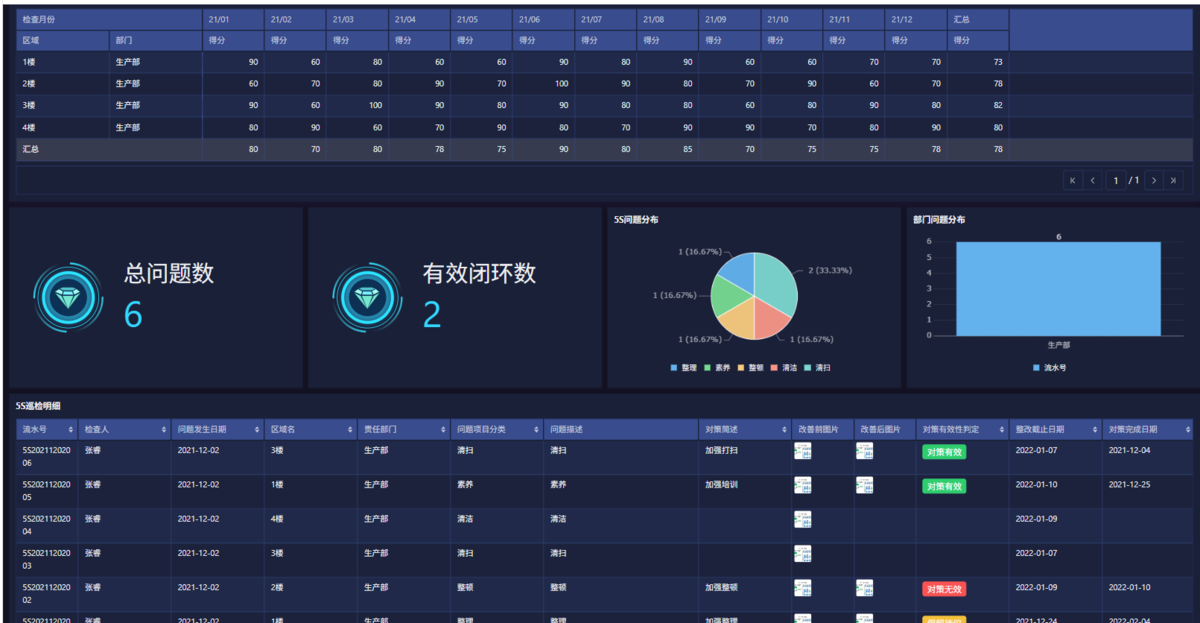Click the 问题描述 column header
This screenshot has width=1200, height=623.
coord(620,429)
